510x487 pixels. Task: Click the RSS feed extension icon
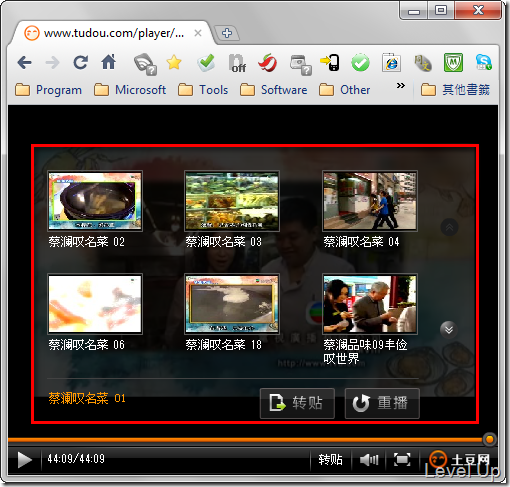point(145,64)
